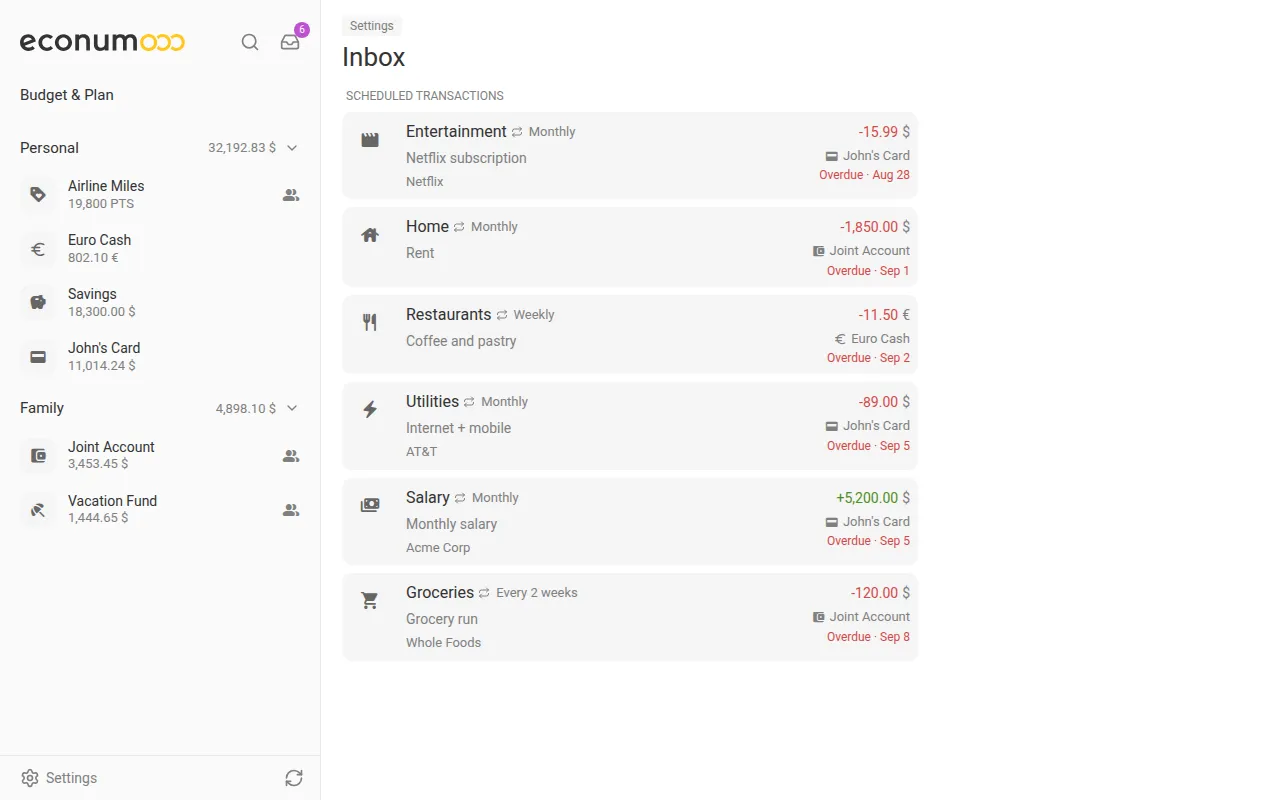Click the Acme Corp payee text
1280x800 pixels.
pyautogui.click(x=438, y=548)
